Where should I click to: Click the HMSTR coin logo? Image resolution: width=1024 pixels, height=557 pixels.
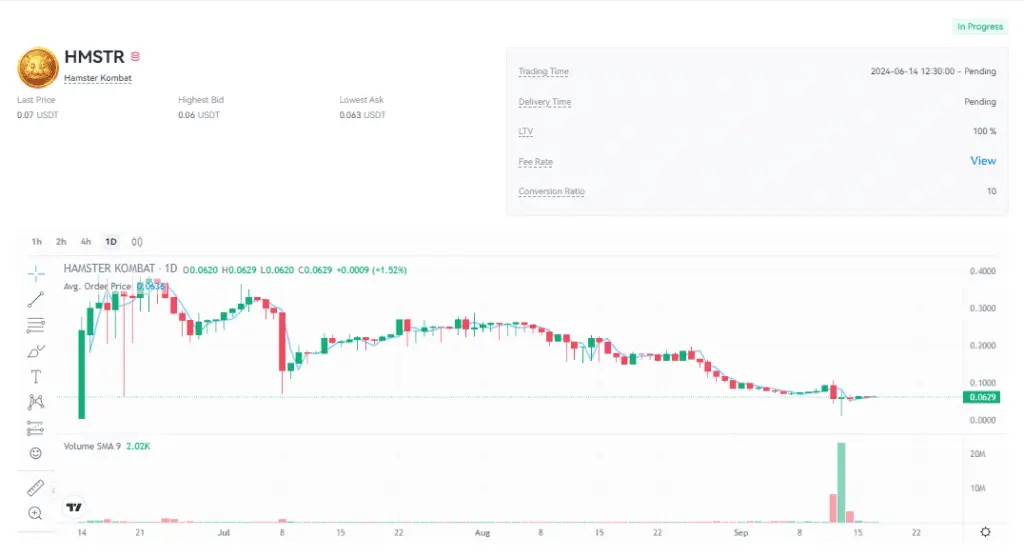(x=37, y=66)
